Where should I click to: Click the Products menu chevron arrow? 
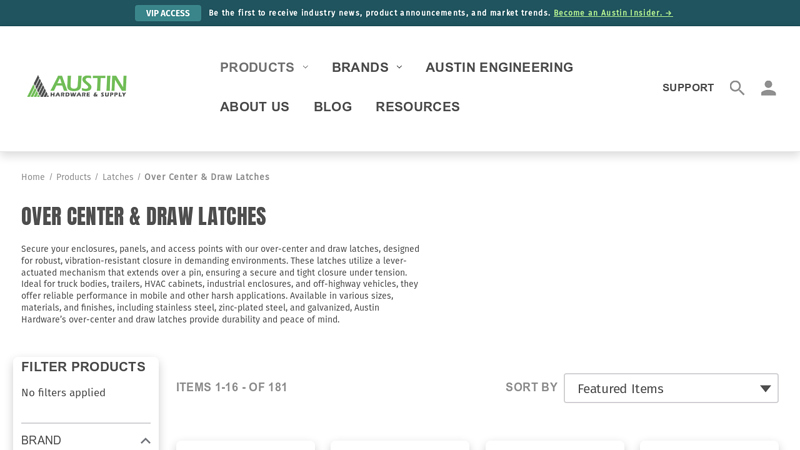pyautogui.click(x=306, y=67)
